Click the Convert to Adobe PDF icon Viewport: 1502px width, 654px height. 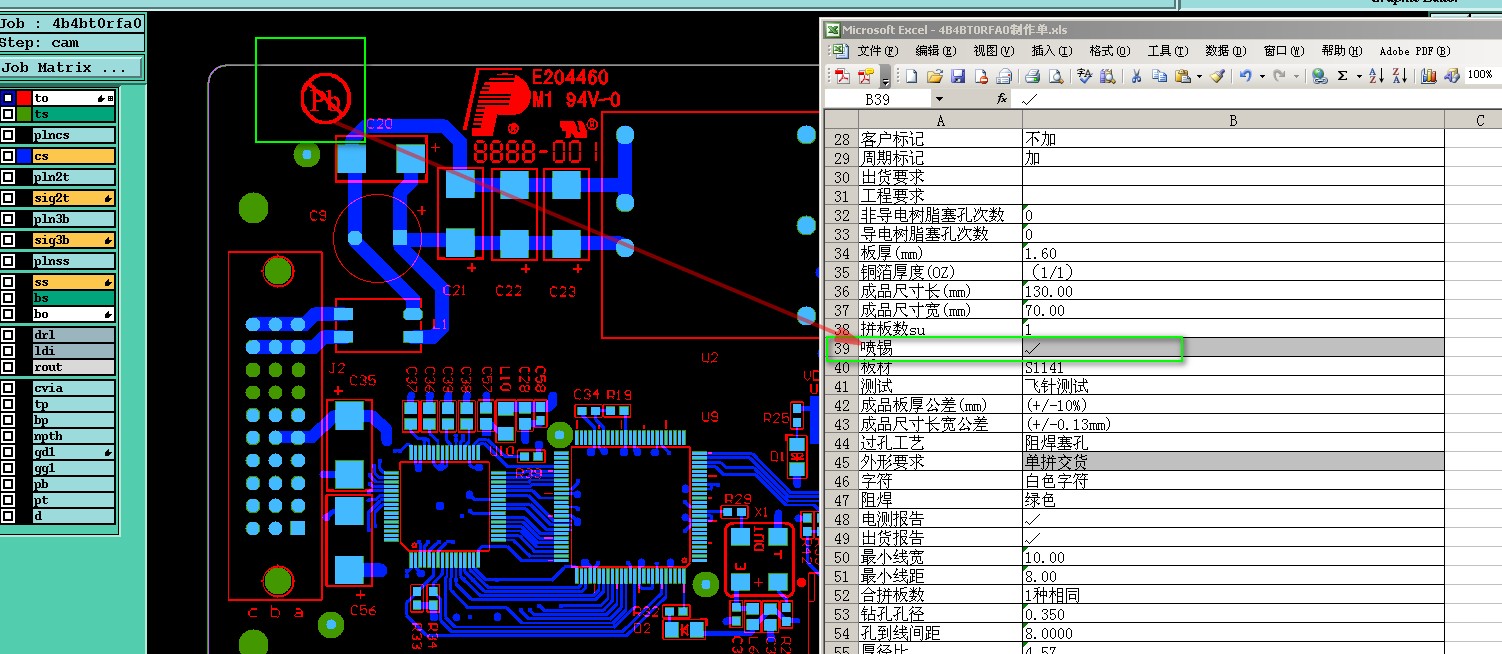(842, 76)
